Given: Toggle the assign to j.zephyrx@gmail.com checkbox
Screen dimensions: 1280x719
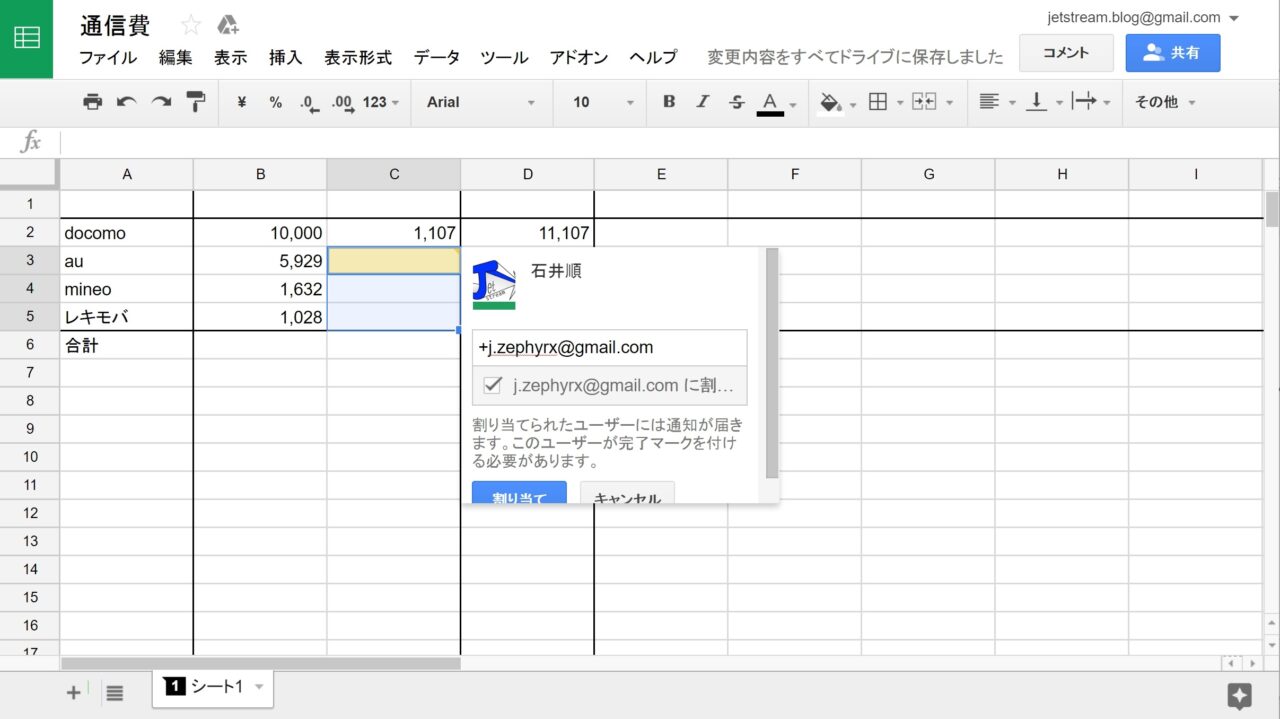Looking at the screenshot, I should [x=492, y=385].
